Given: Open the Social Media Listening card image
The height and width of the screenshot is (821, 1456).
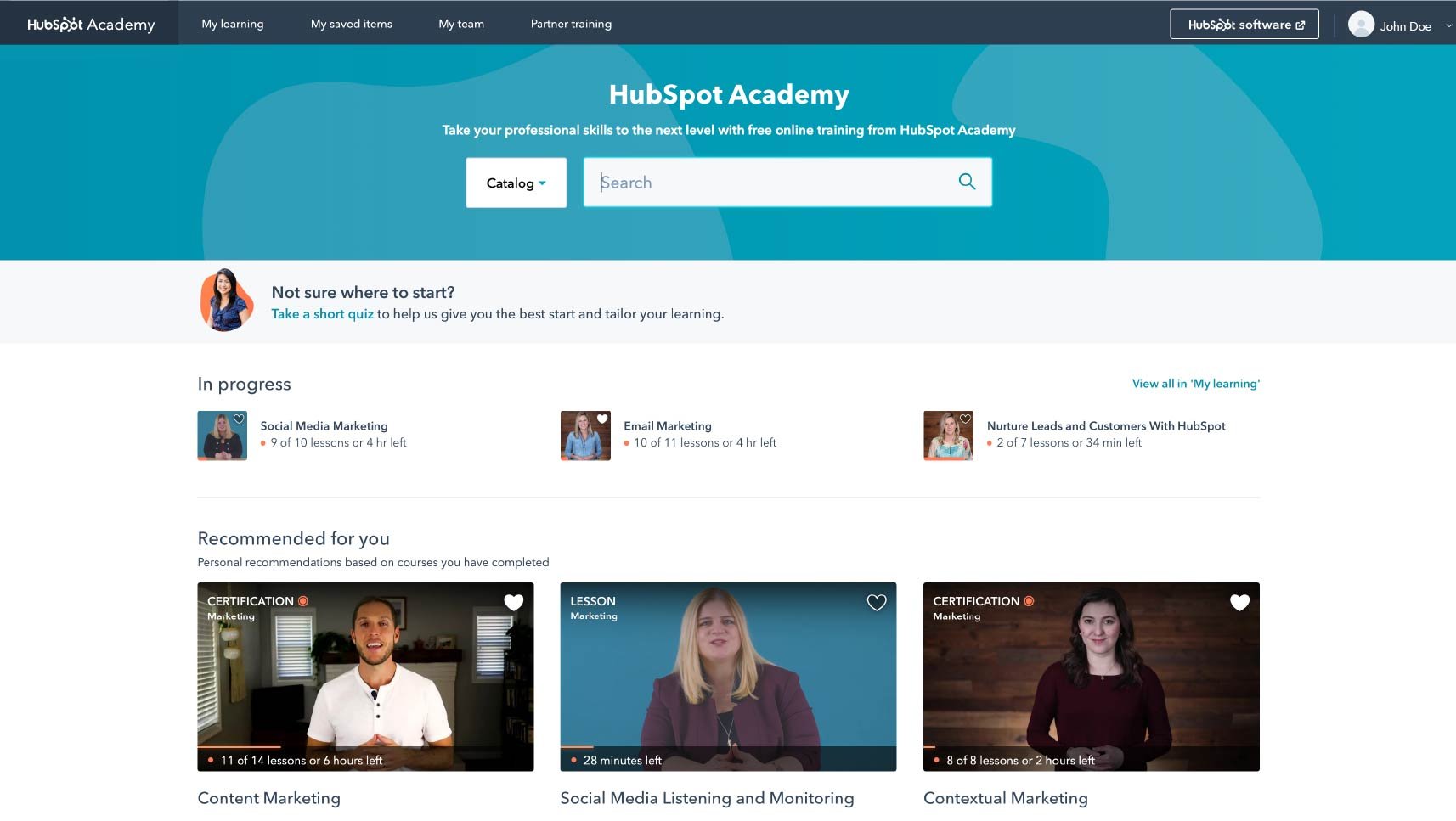Looking at the screenshot, I should pos(728,677).
